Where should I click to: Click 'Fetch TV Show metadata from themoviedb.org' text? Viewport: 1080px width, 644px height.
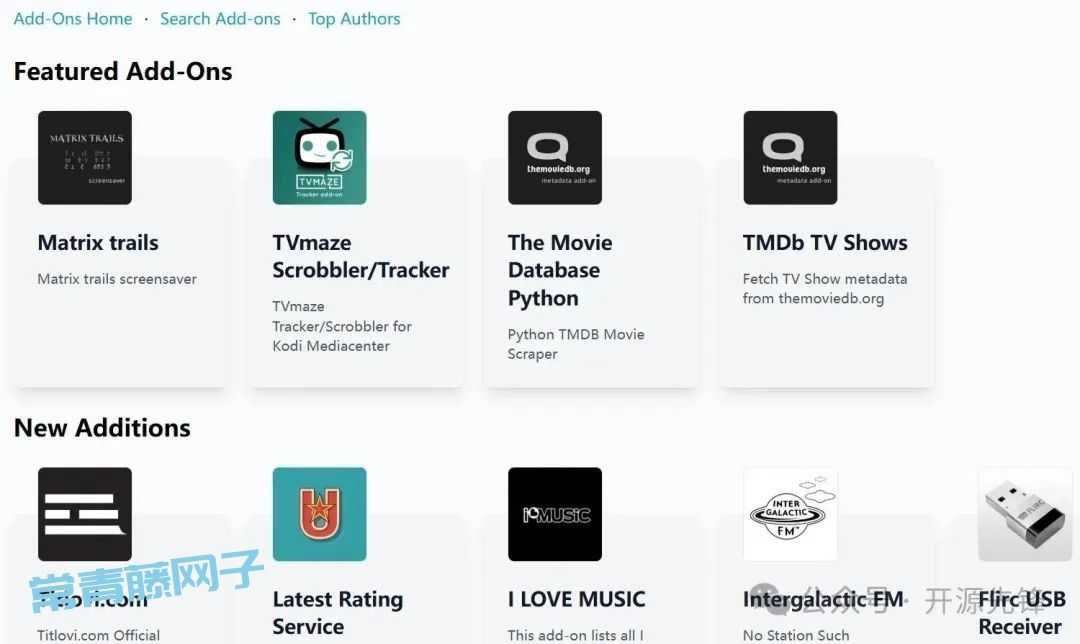825,289
